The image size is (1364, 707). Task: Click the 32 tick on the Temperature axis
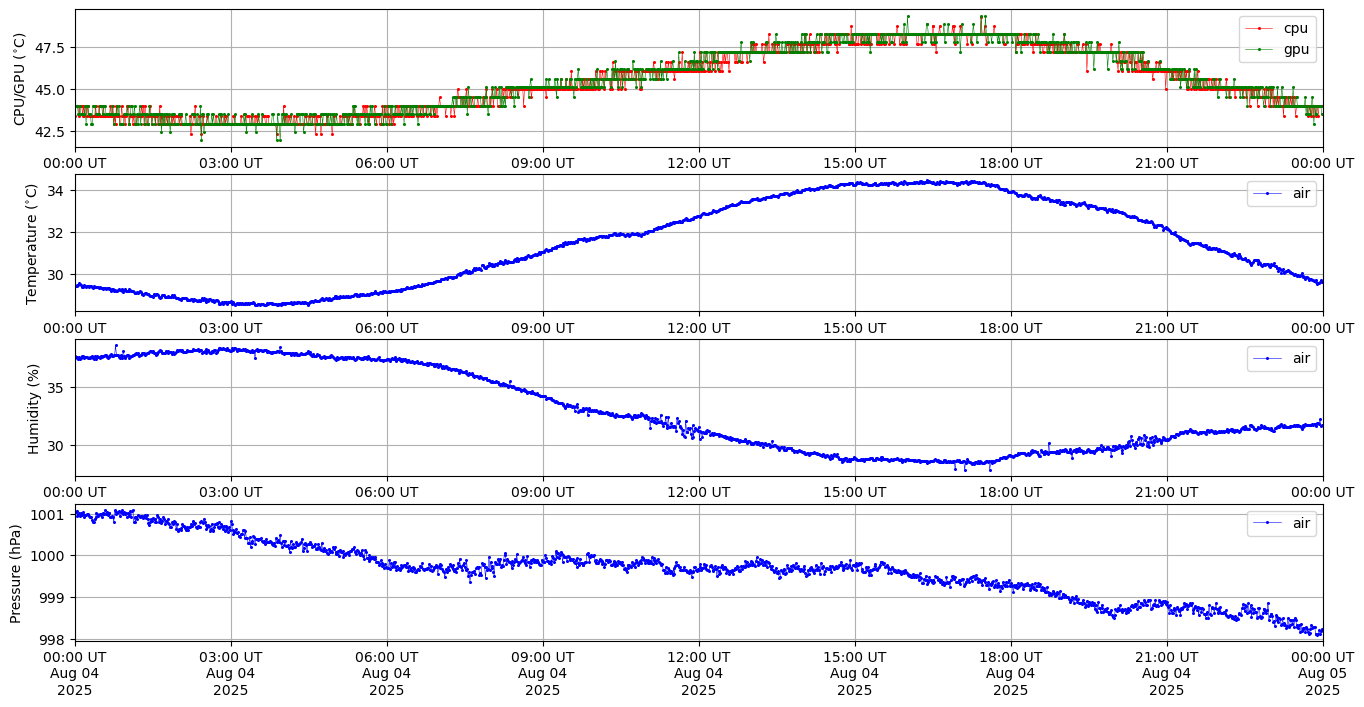[x=58, y=233]
